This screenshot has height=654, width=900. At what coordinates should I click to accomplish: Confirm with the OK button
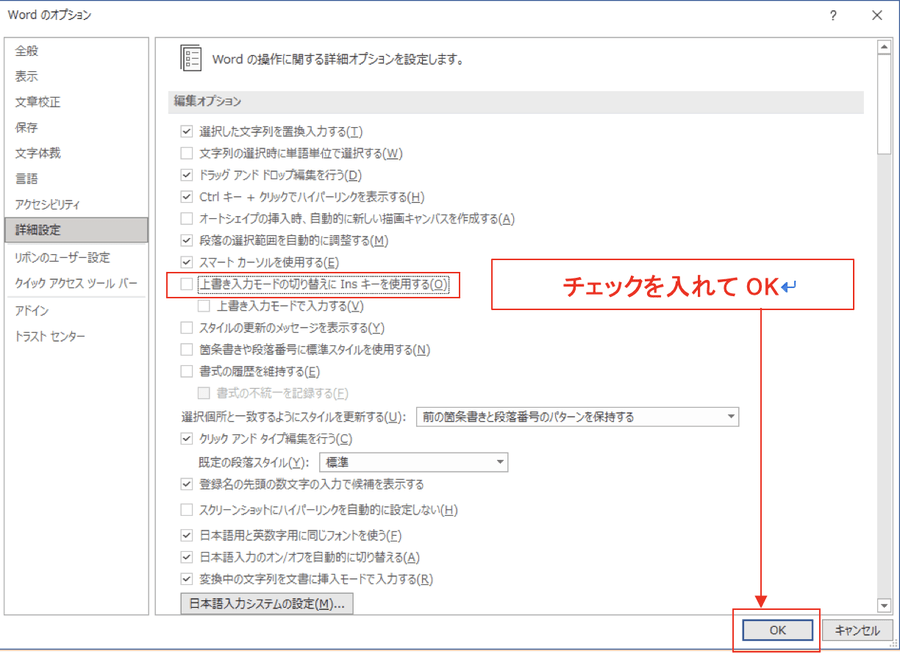coord(778,630)
